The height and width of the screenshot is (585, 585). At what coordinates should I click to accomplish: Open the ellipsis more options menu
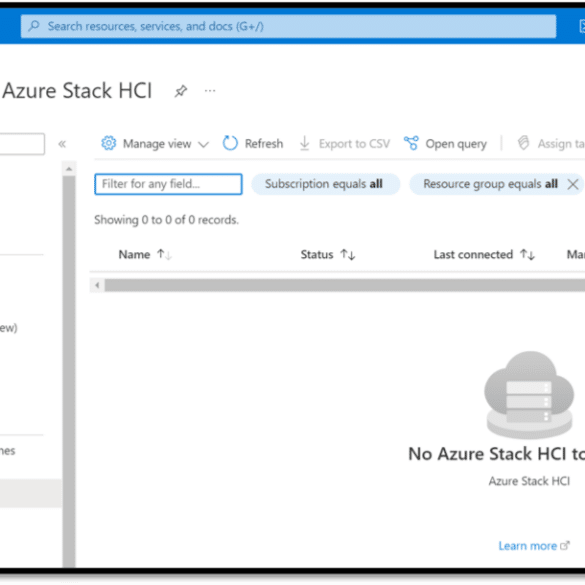[210, 91]
